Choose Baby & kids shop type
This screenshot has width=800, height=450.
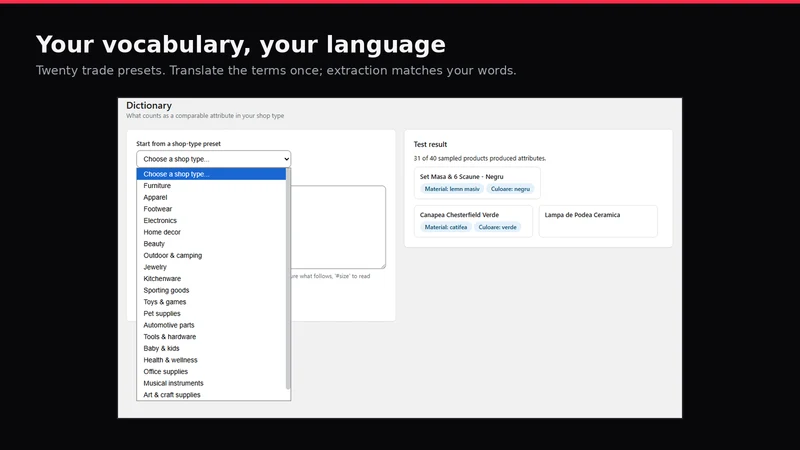click(x=211, y=348)
